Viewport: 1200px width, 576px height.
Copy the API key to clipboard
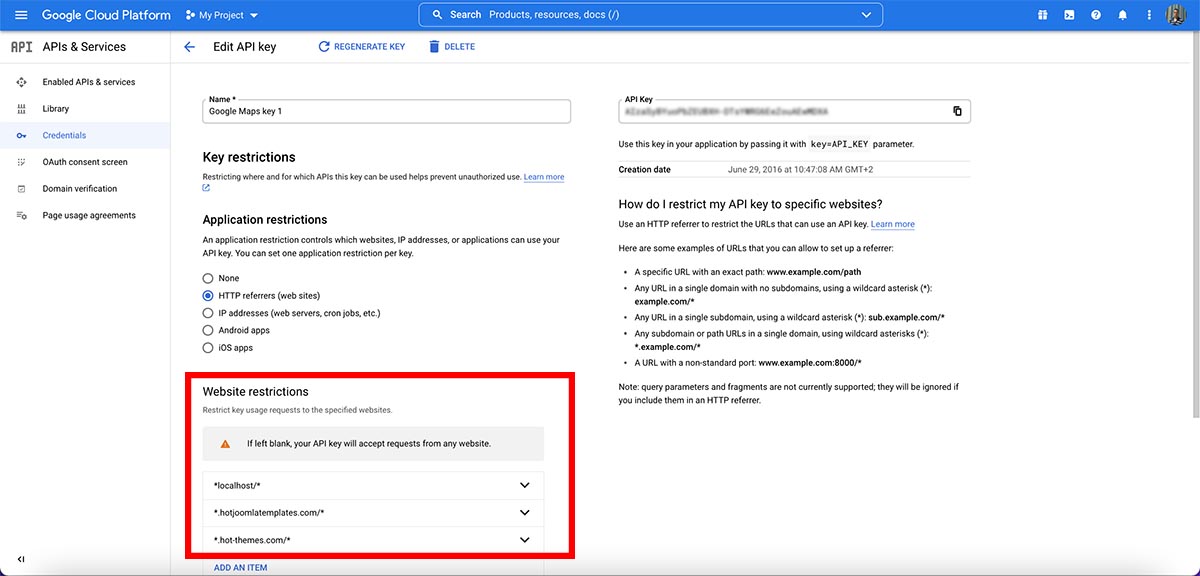pos(957,111)
